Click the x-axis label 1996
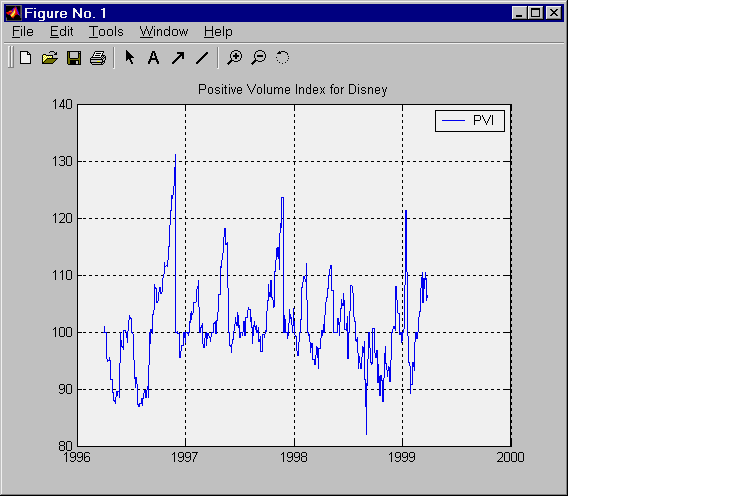This screenshot has height=498, width=740. click(x=77, y=457)
